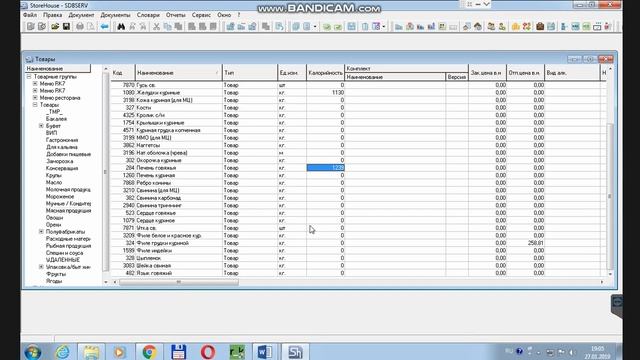Viewport: 640px width, 360px height.
Task: Click the binoculars search icon in toolbar
Action: click(121, 27)
